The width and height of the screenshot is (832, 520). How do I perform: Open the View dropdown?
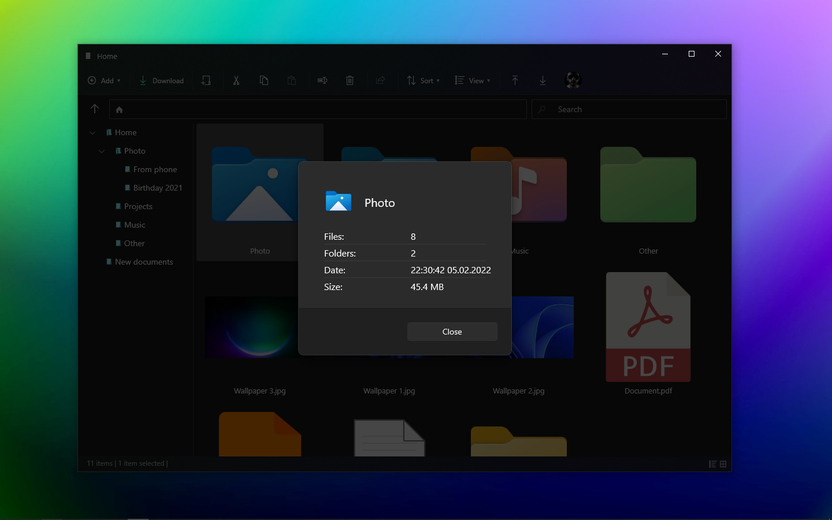click(473, 81)
